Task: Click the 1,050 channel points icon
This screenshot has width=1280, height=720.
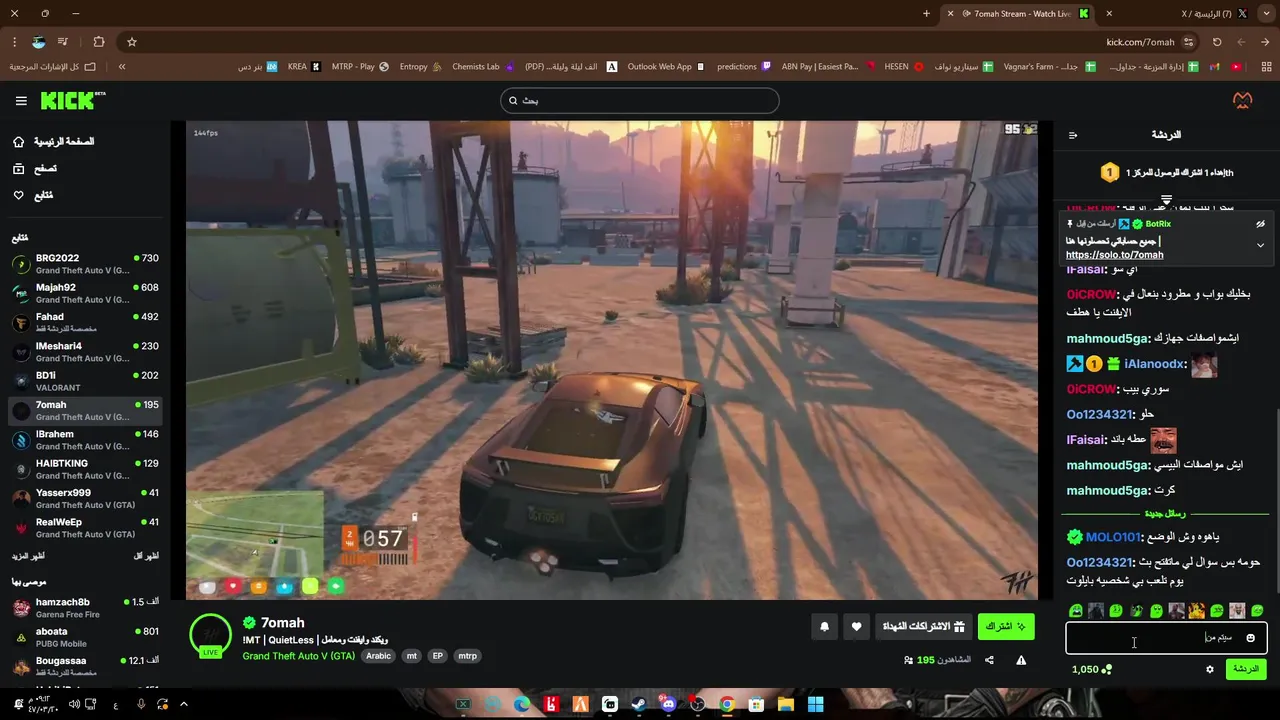Action: (1106, 669)
